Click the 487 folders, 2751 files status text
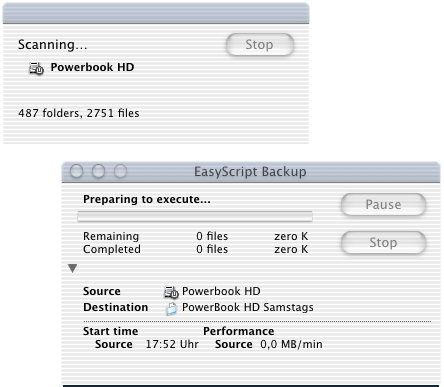 tap(79, 113)
